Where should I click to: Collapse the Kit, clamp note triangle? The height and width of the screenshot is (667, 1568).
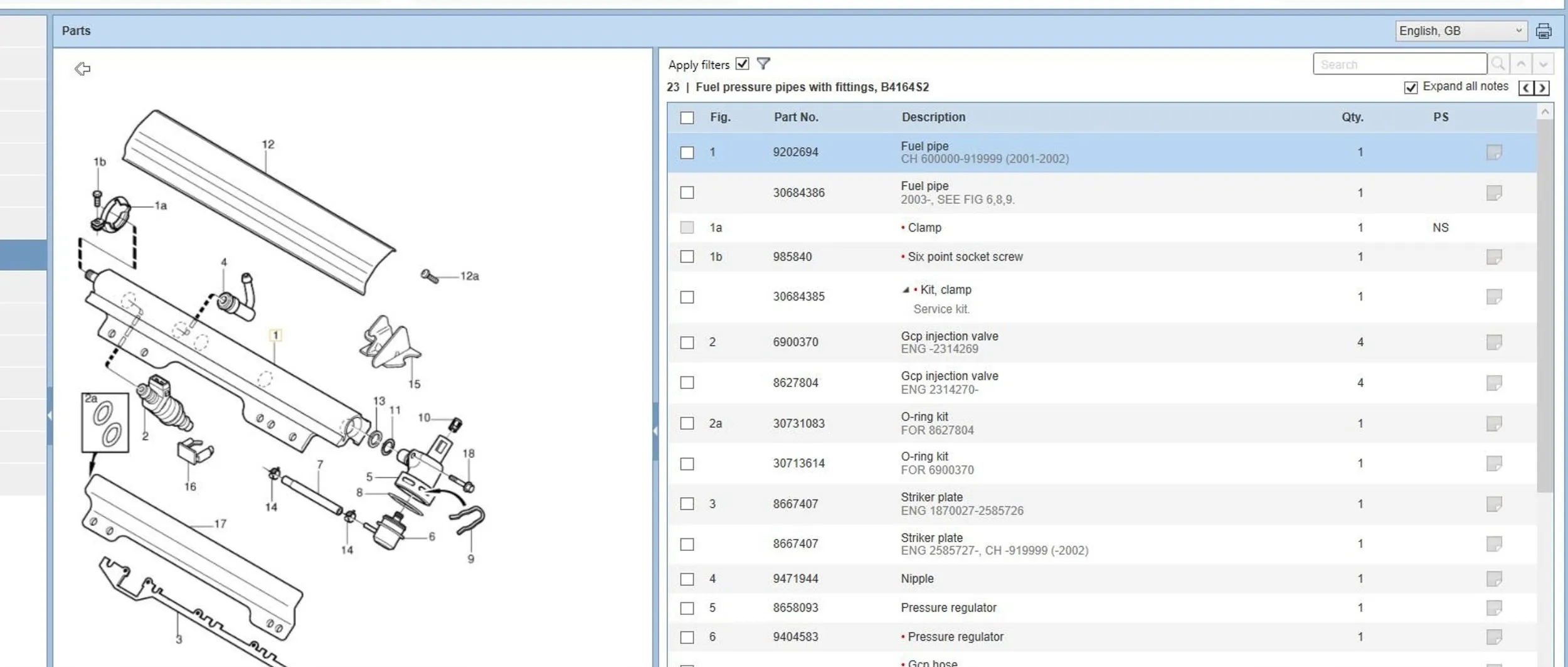coord(906,290)
